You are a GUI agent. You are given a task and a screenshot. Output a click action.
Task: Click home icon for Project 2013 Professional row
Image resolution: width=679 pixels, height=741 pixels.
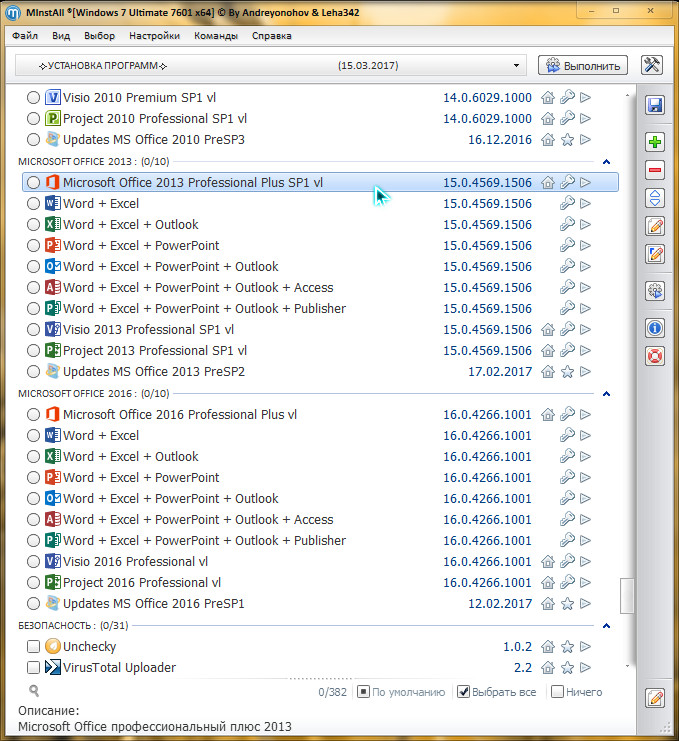548,351
